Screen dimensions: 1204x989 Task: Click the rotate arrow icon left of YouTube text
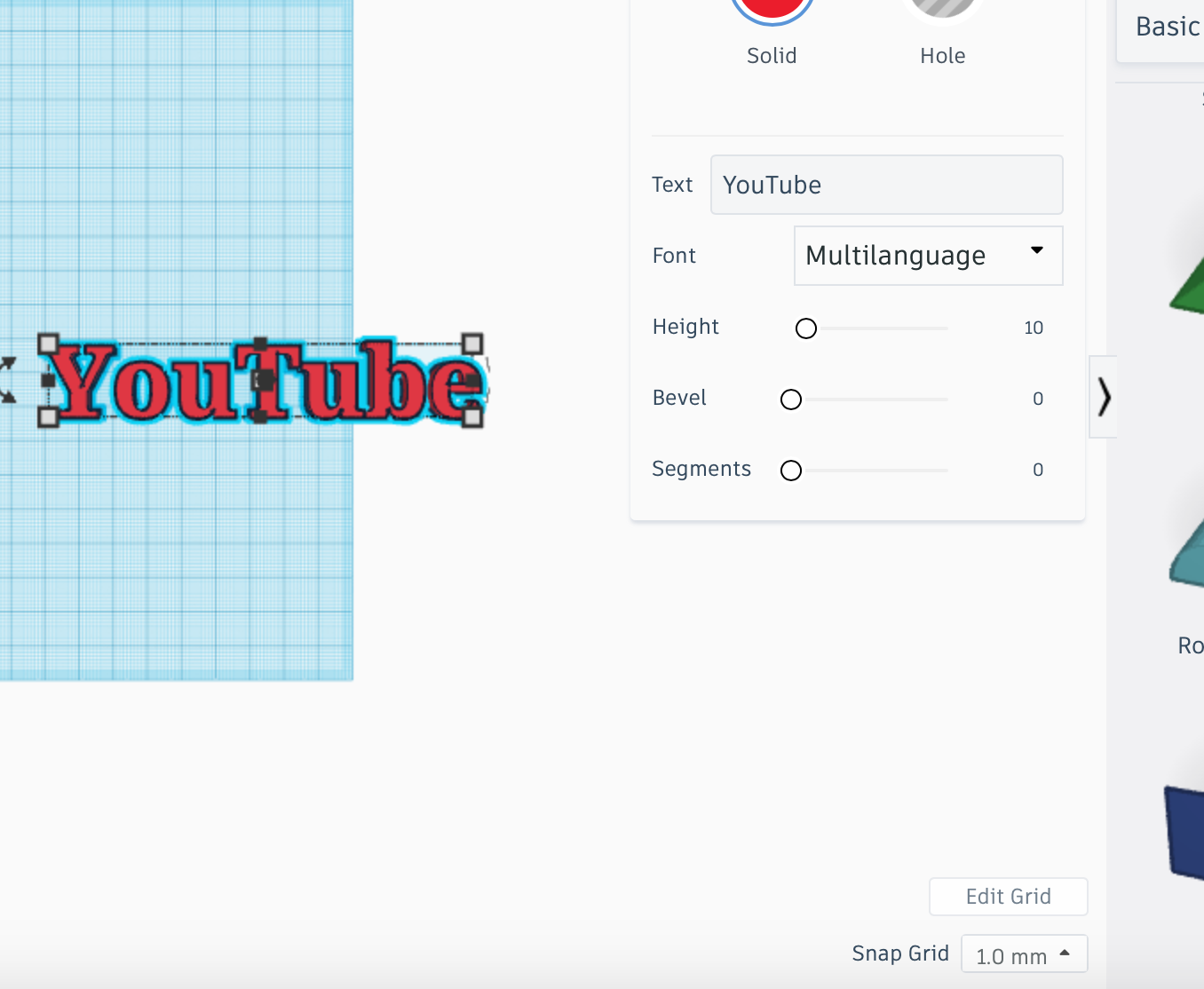click(x=7, y=379)
